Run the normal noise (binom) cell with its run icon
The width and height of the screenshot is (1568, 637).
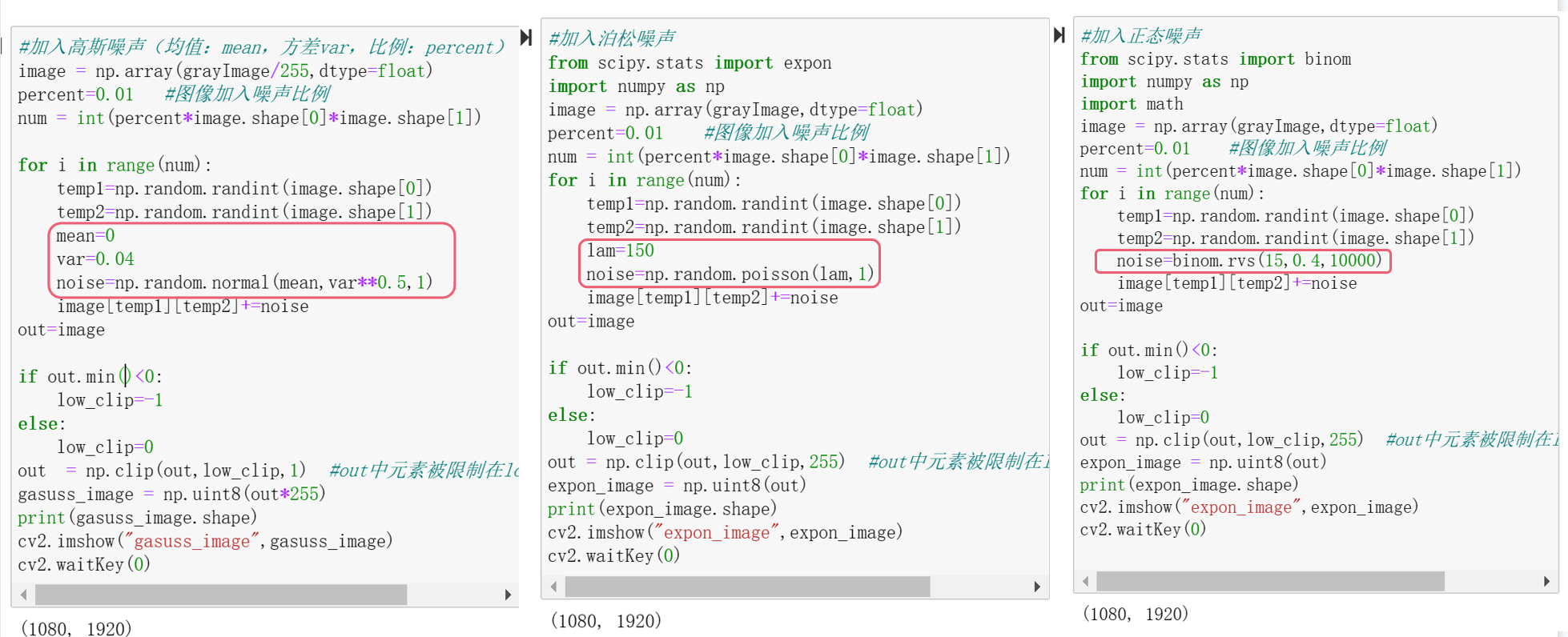pos(1059,34)
